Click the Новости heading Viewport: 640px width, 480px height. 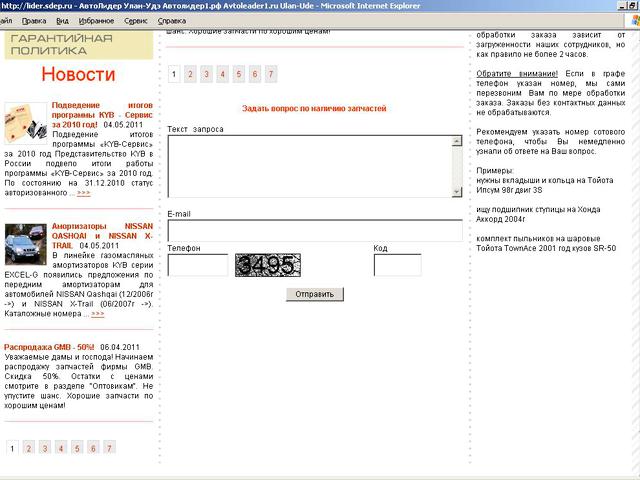78,74
